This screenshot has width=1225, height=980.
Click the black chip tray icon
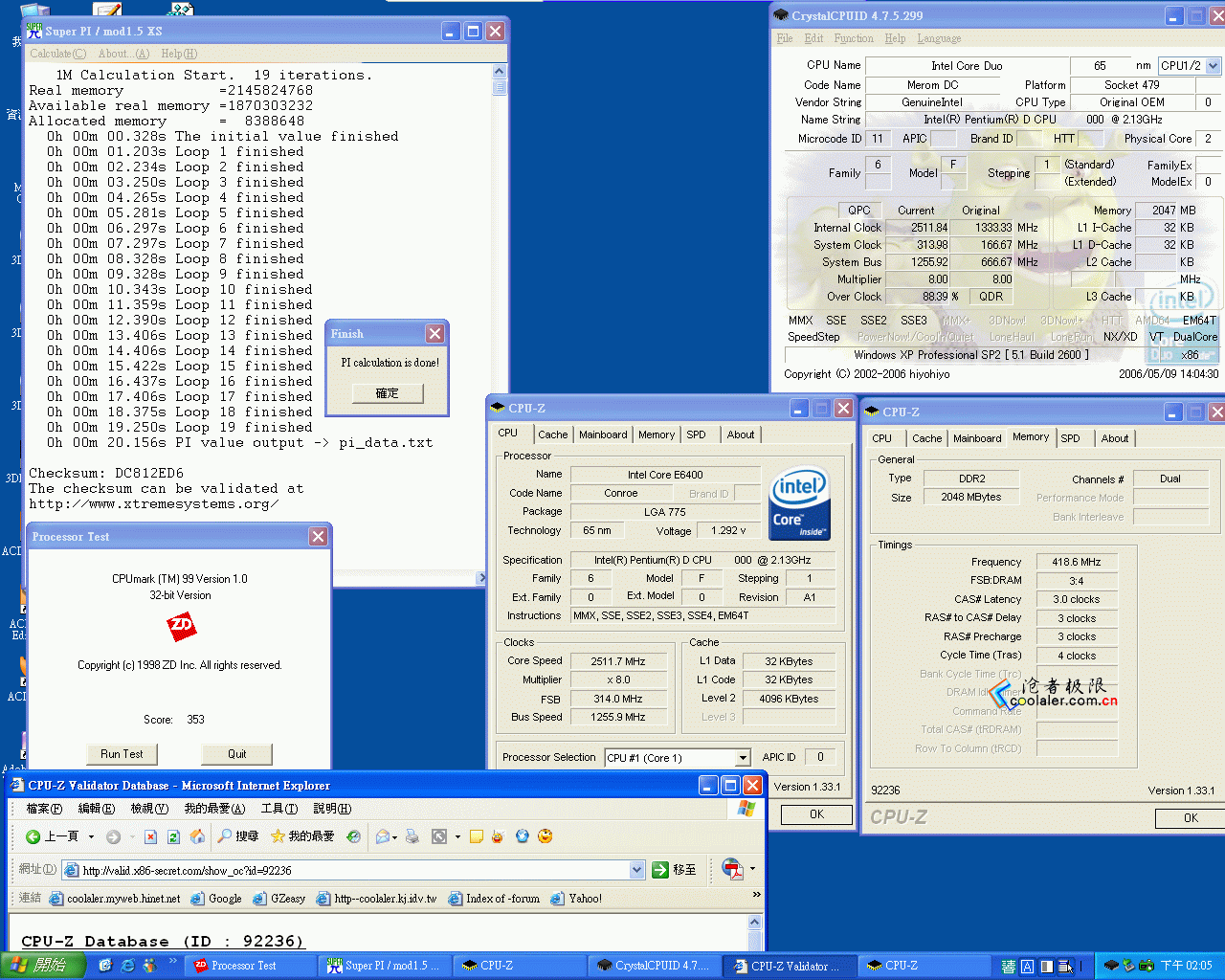point(1111,966)
